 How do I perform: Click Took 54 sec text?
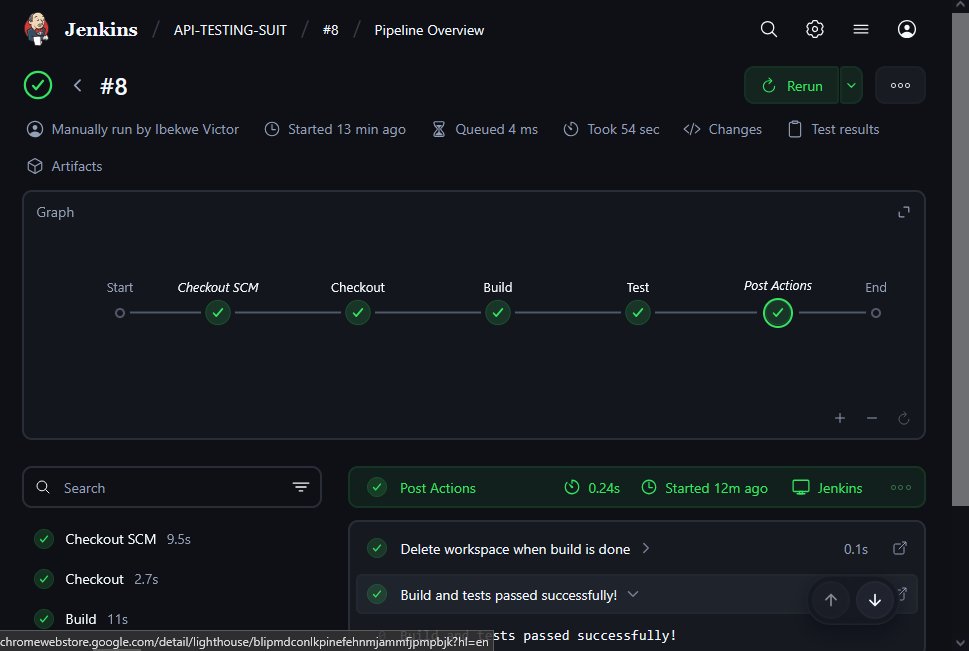[x=623, y=129]
